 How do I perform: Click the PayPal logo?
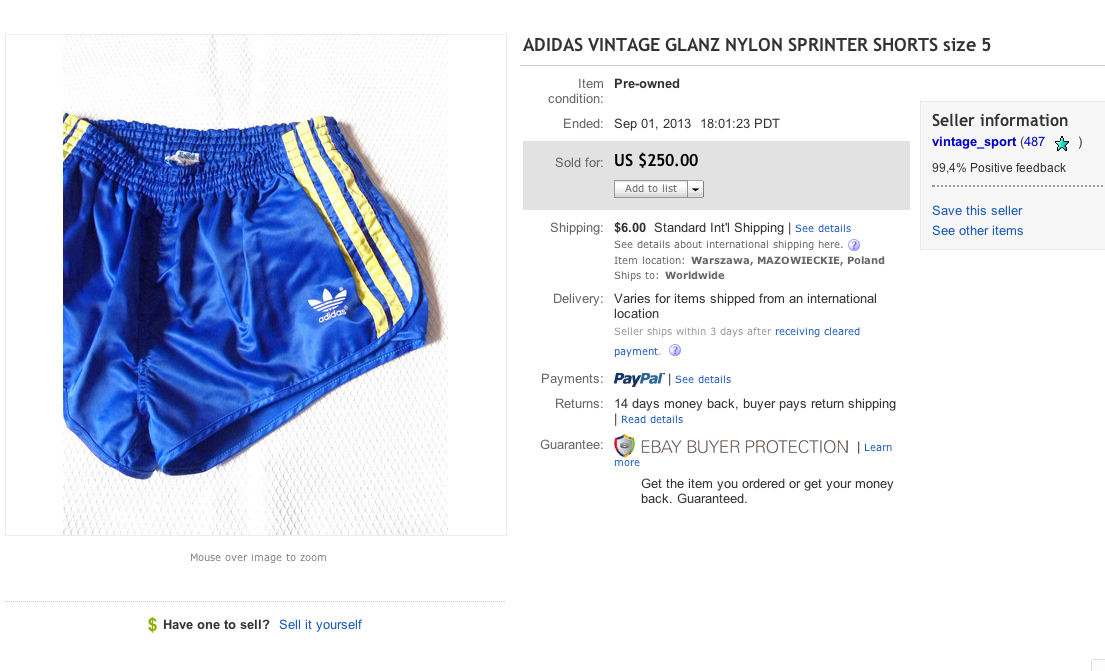(639, 379)
